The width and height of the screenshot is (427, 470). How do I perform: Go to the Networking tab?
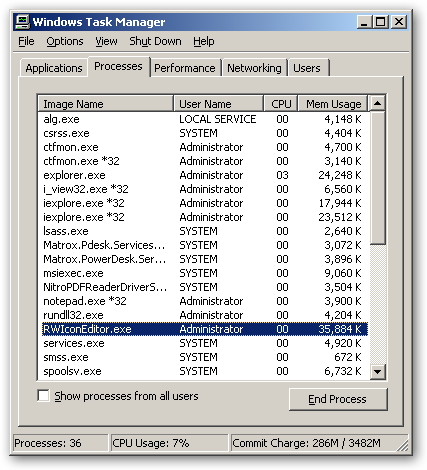click(x=254, y=68)
